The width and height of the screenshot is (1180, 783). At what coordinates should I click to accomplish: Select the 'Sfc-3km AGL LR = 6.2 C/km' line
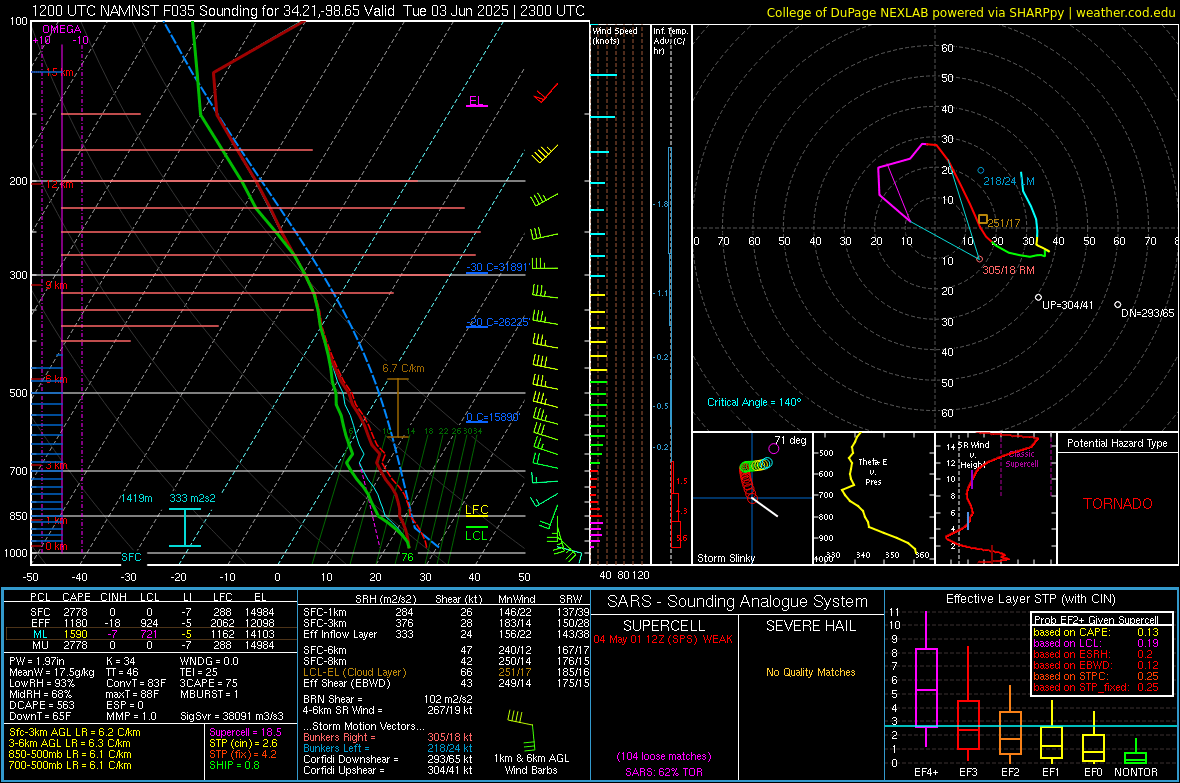[x=75, y=733]
